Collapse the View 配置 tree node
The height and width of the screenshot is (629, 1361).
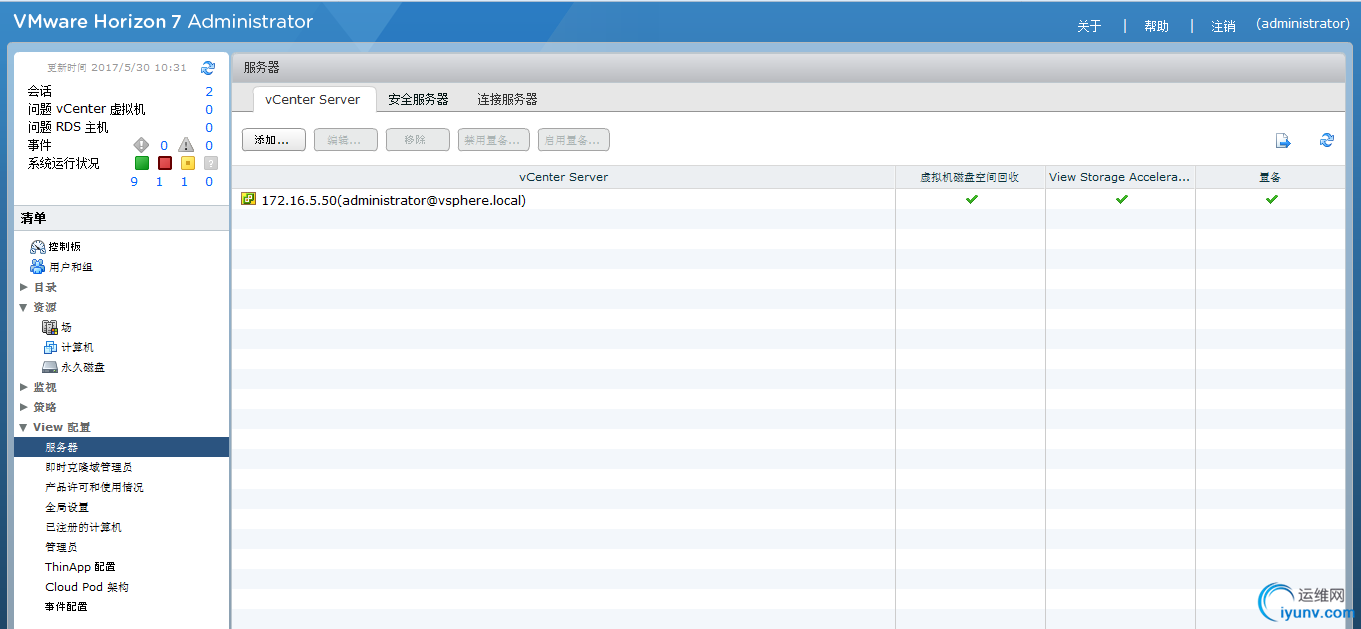tap(24, 427)
